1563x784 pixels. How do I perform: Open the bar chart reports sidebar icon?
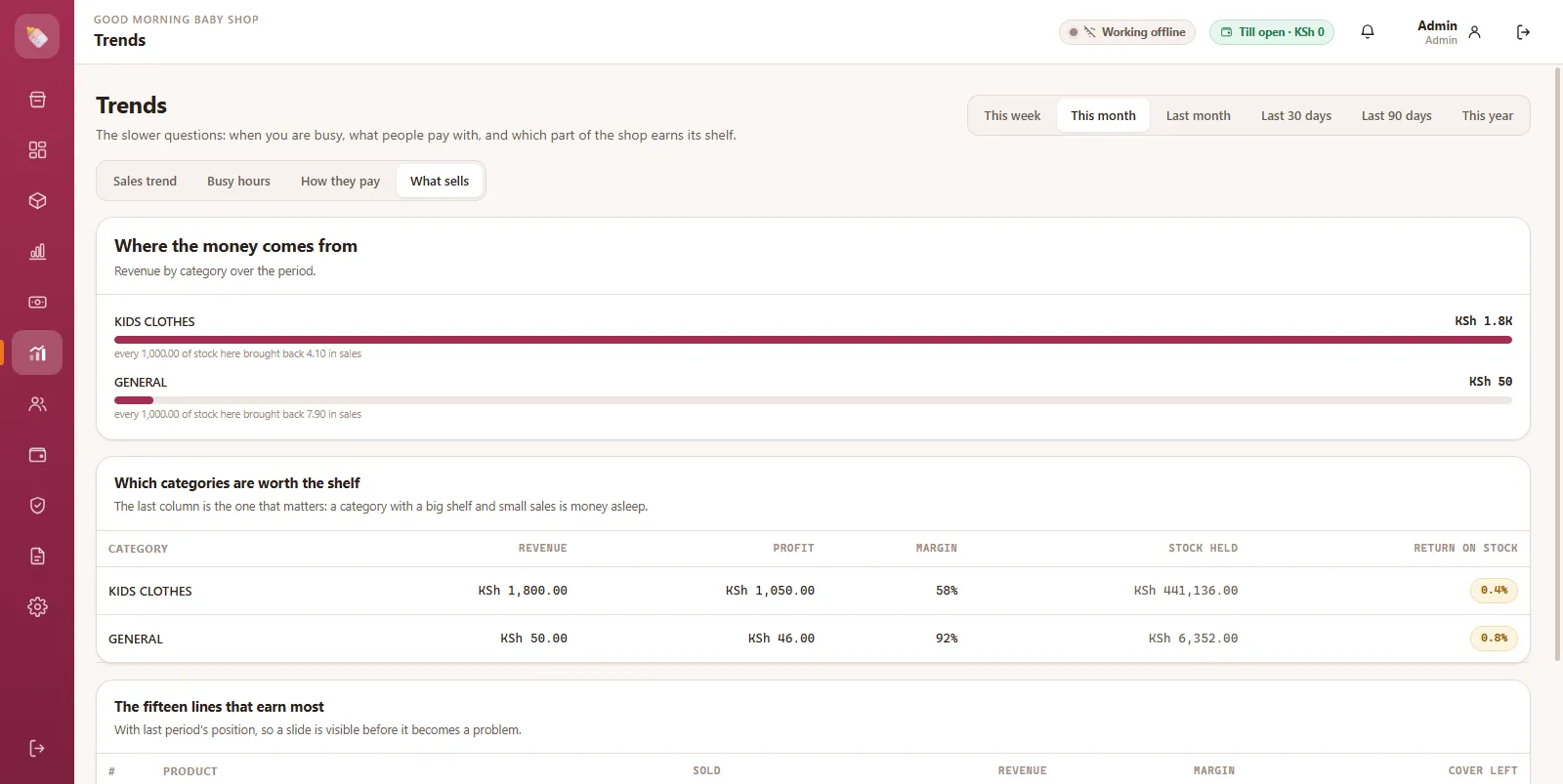37,252
